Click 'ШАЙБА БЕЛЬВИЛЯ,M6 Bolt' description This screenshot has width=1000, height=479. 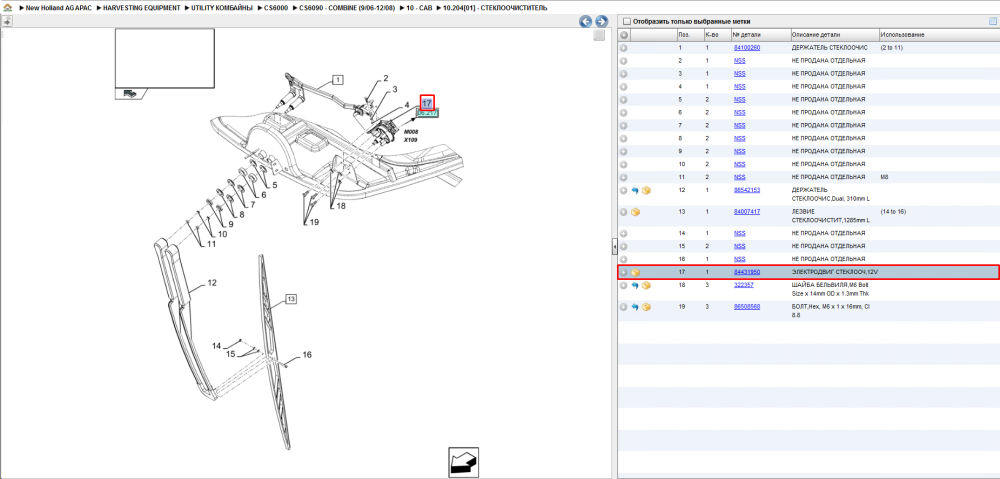pyautogui.click(x=832, y=289)
